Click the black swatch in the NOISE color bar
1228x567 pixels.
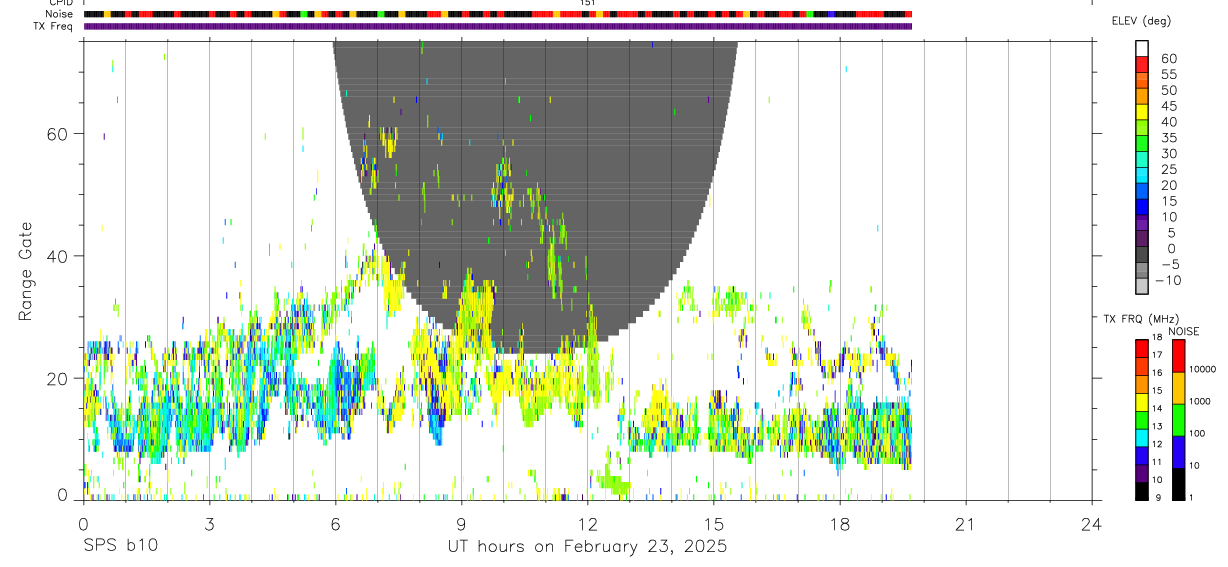pyautogui.click(x=1179, y=484)
